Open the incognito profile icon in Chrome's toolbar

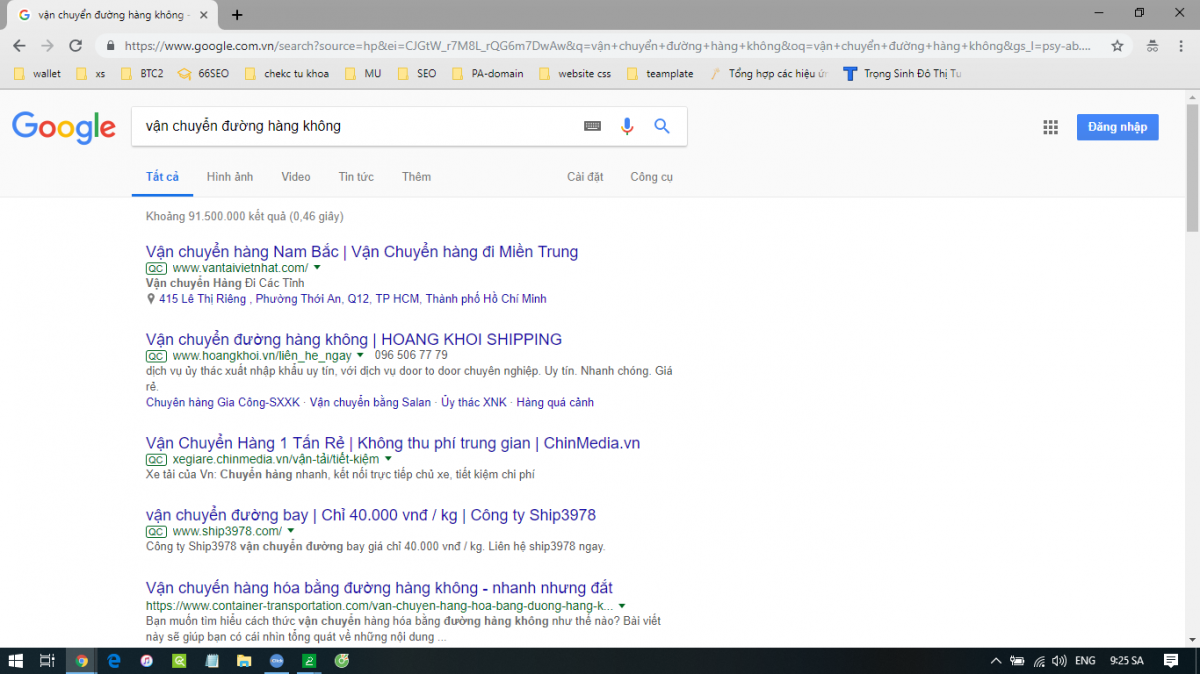(1152, 46)
